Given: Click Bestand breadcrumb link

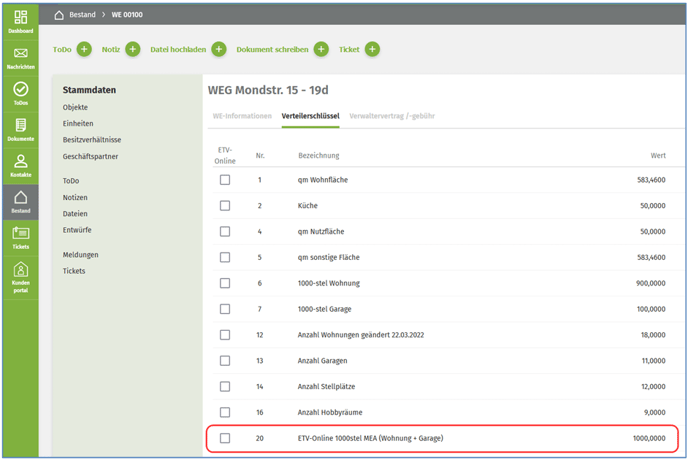Looking at the screenshot, I should (82, 14).
